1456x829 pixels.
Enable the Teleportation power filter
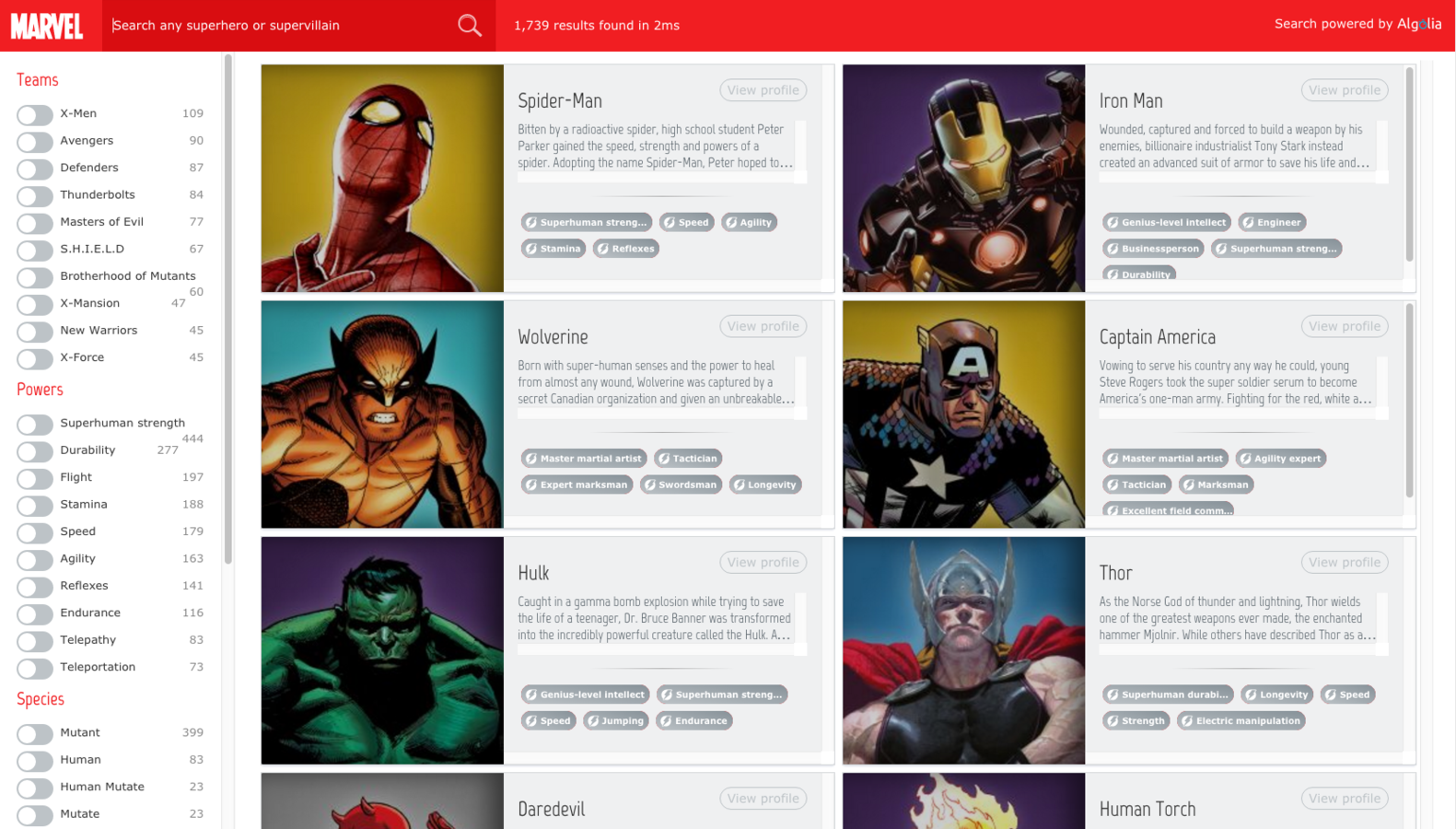35,669
